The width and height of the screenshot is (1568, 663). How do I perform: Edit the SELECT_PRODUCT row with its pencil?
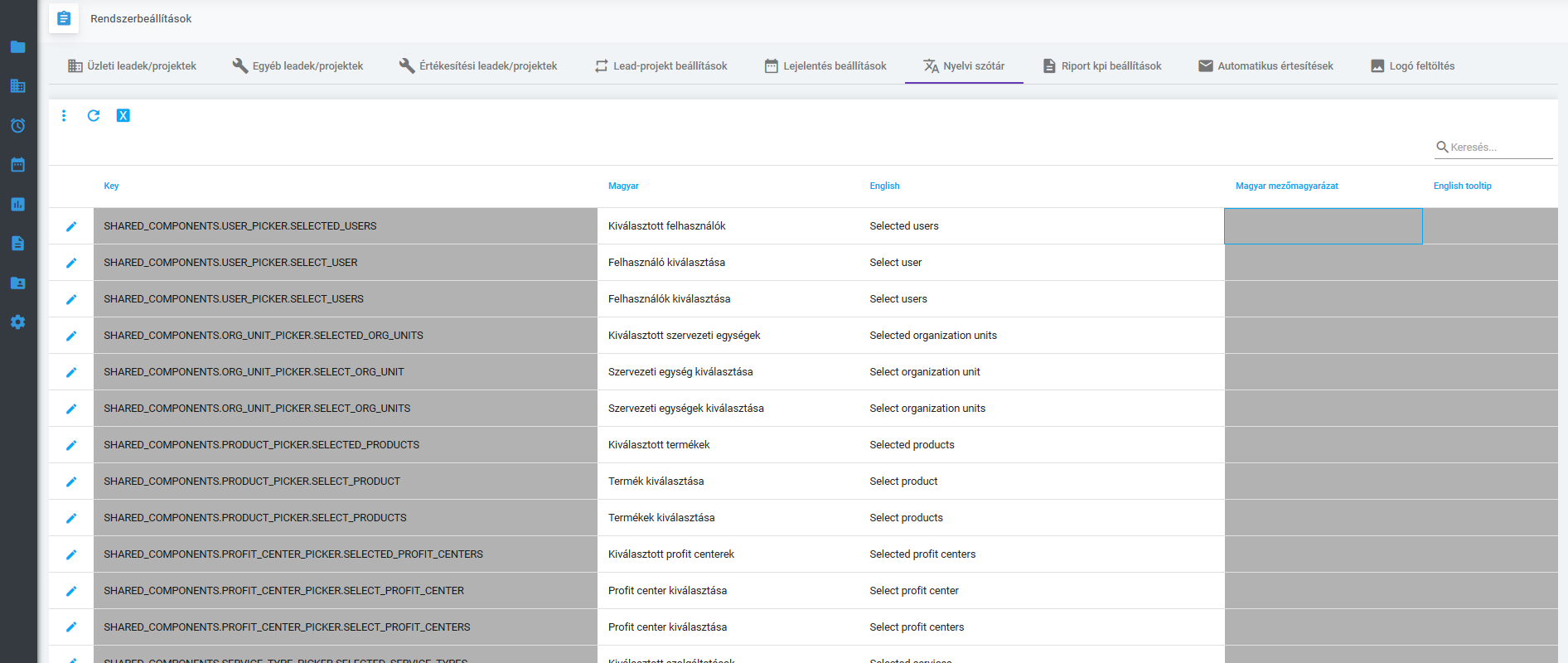[71, 482]
